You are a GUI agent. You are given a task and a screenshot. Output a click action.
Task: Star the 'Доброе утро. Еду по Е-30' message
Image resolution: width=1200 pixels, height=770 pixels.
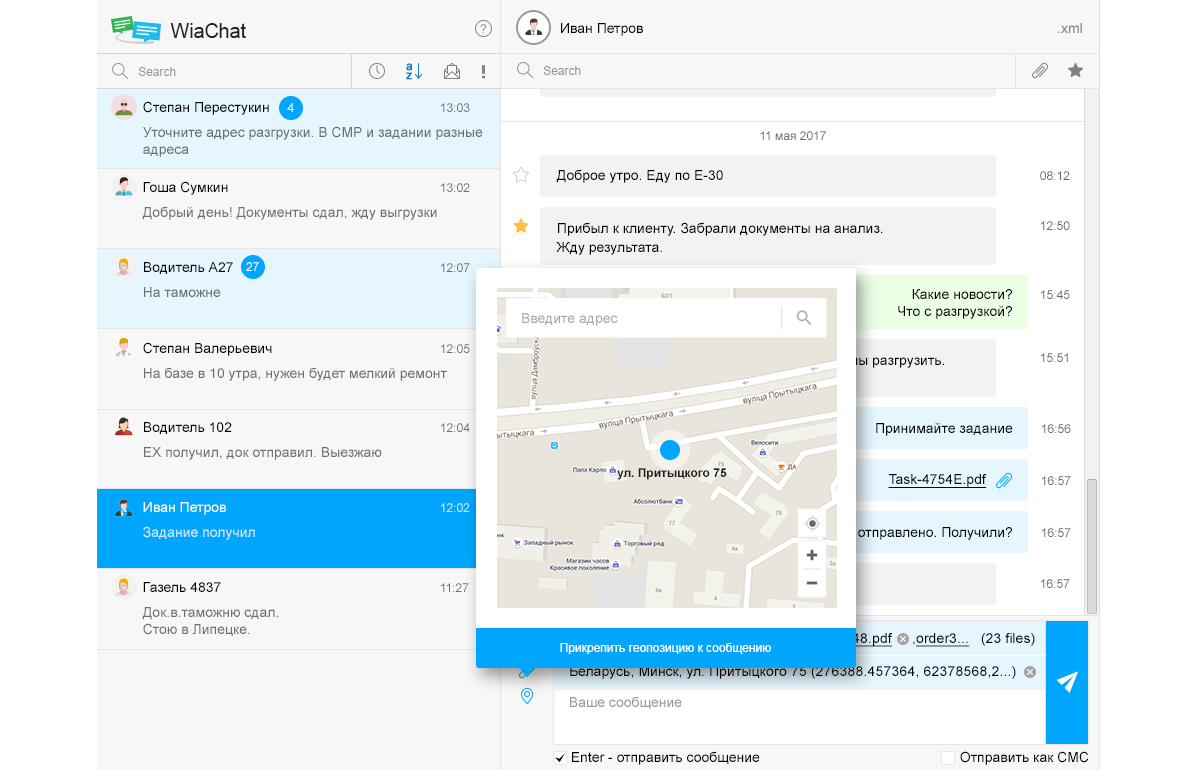coord(520,176)
